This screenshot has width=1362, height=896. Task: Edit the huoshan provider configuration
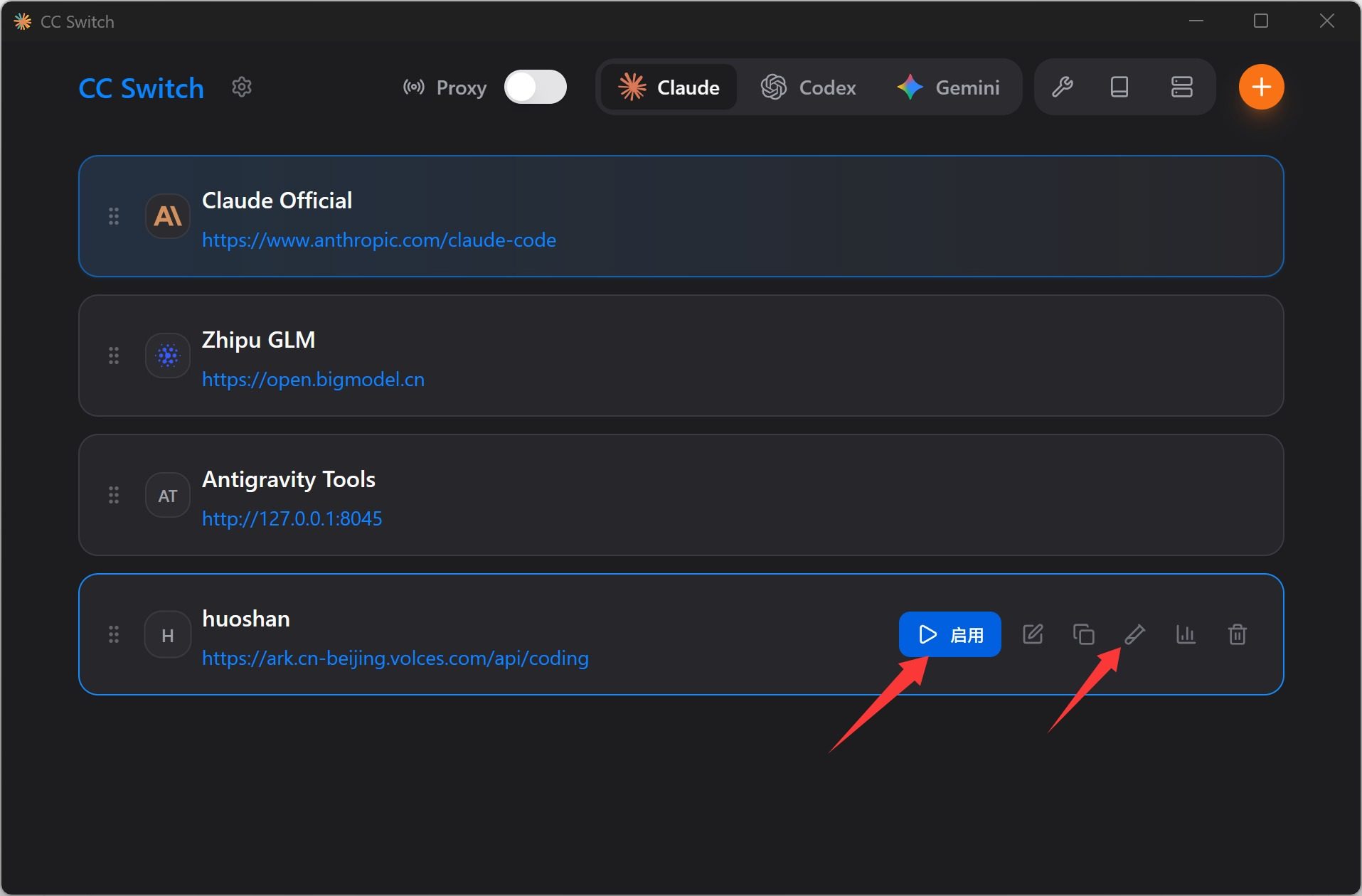(1033, 634)
